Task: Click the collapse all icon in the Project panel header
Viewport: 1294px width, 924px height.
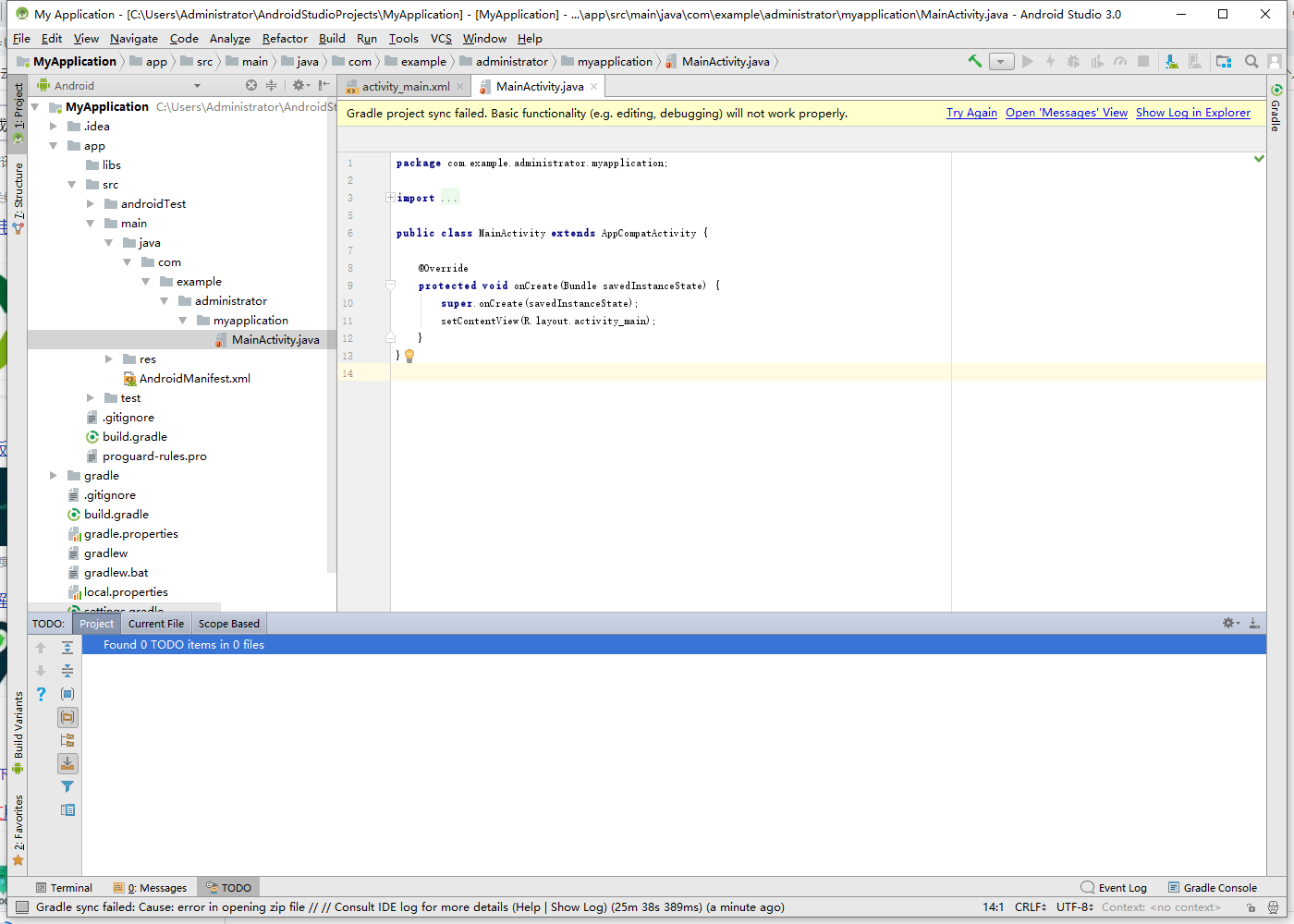Action: (x=271, y=85)
